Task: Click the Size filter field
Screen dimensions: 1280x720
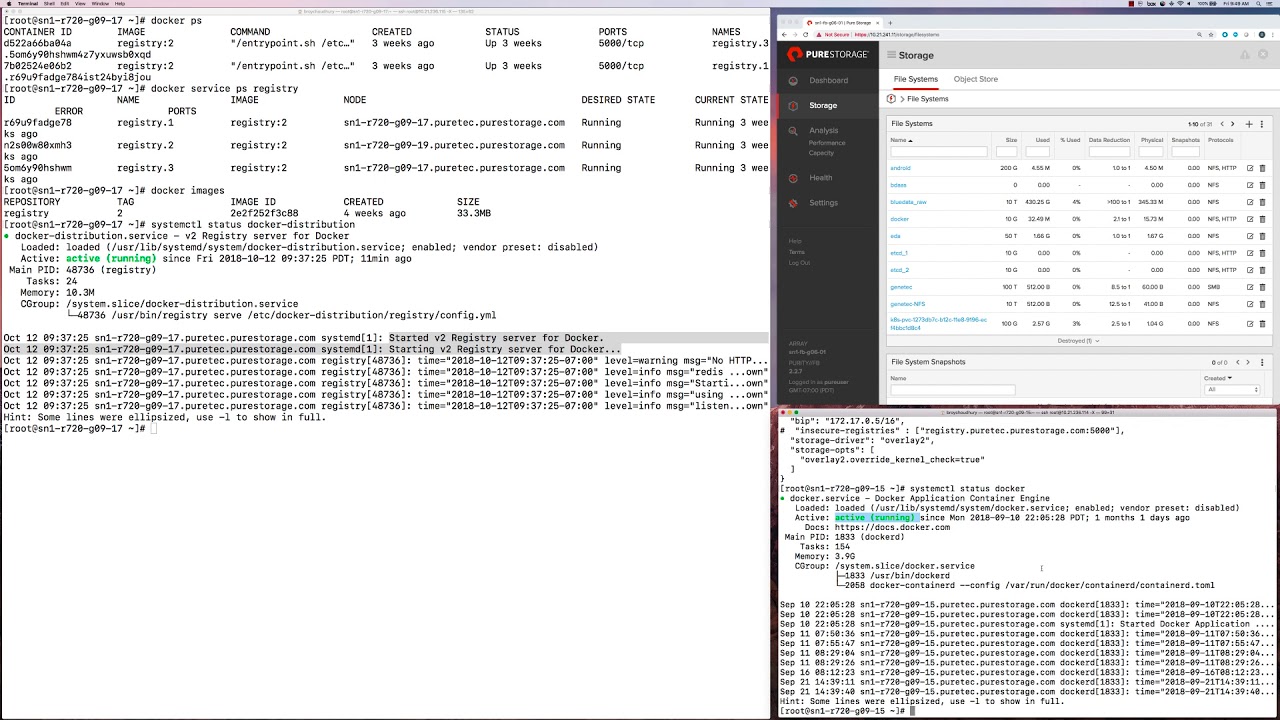Action: pos(1006,152)
